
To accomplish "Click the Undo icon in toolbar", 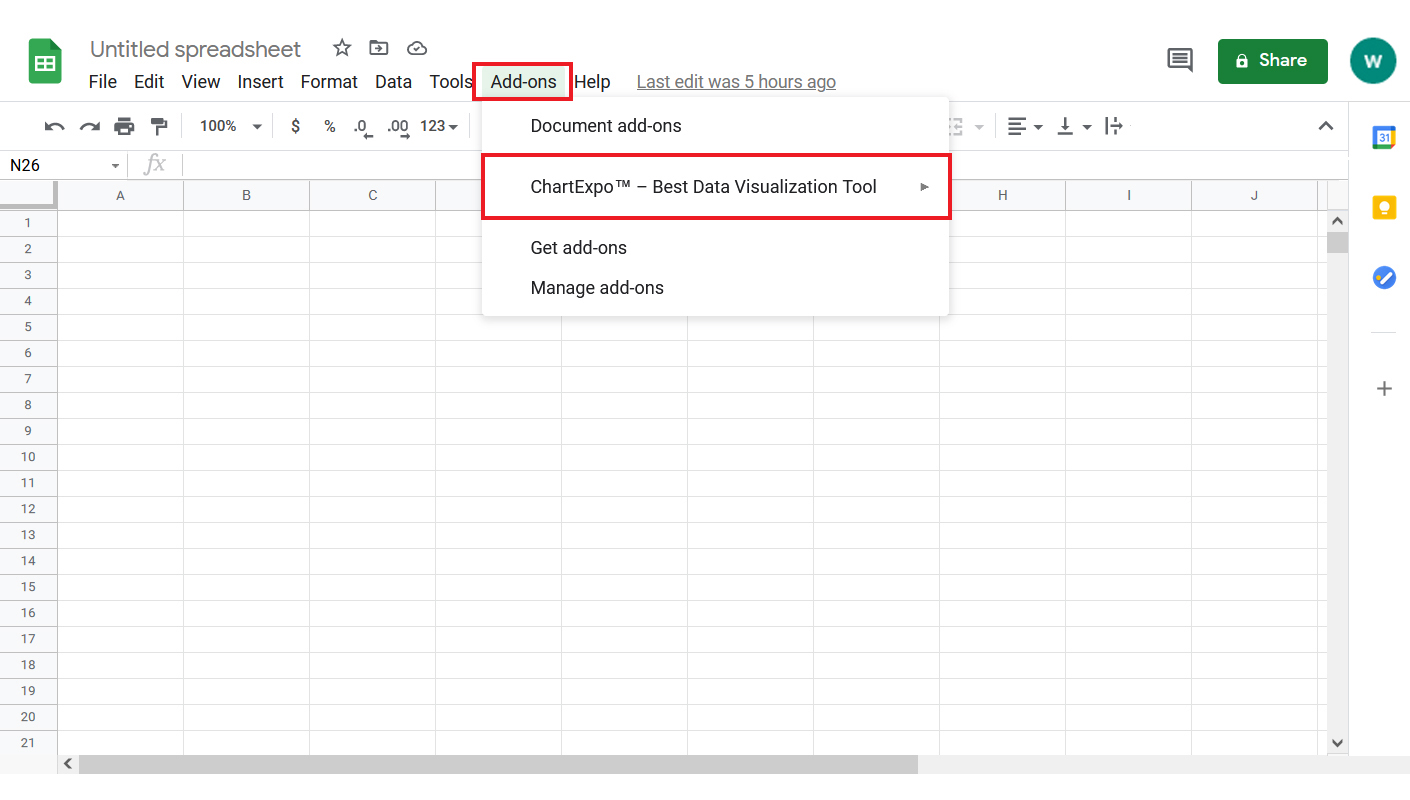I will (x=55, y=126).
